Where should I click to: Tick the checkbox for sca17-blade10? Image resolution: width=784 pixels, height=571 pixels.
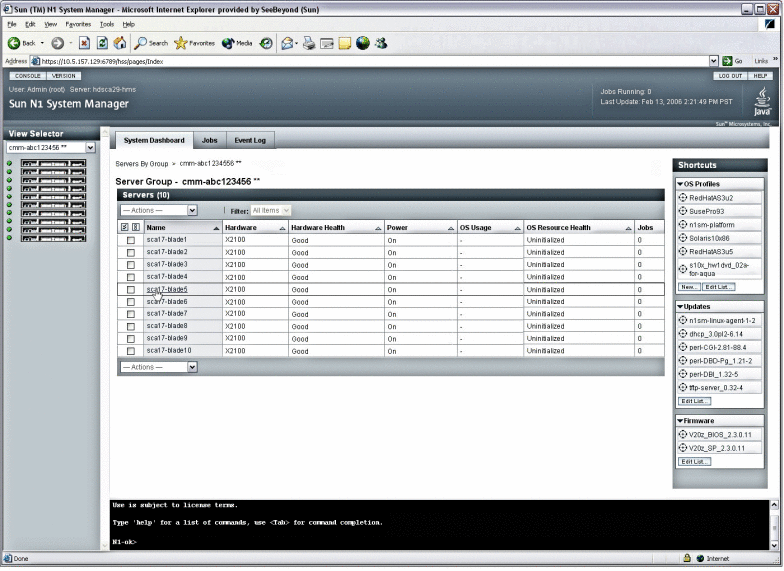pos(131,351)
